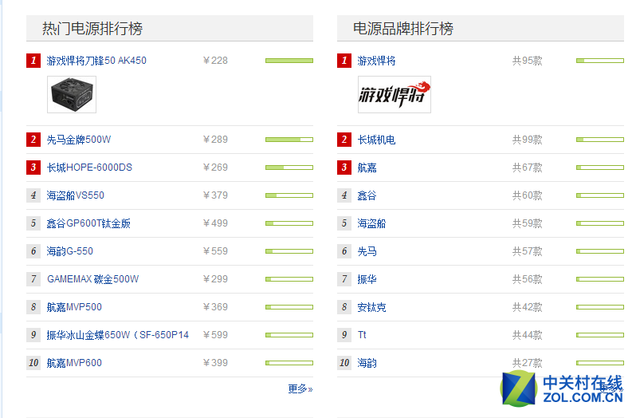Open 海韵 brand link

[367, 363]
